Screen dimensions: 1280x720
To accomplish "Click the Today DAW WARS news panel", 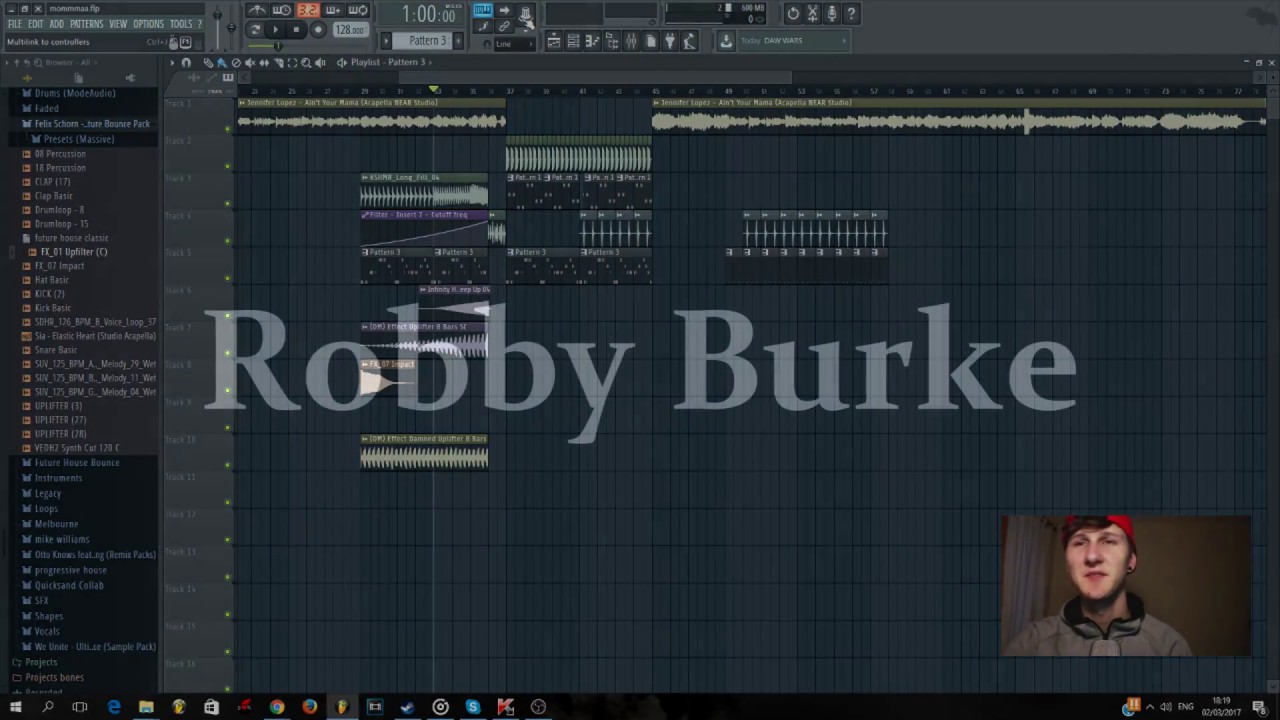I will (x=793, y=41).
